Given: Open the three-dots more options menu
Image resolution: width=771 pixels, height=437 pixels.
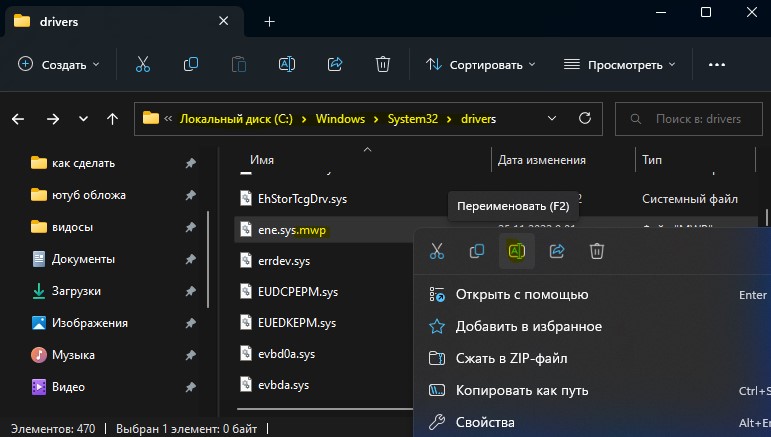Looking at the screenshot, I should point(716,64).
